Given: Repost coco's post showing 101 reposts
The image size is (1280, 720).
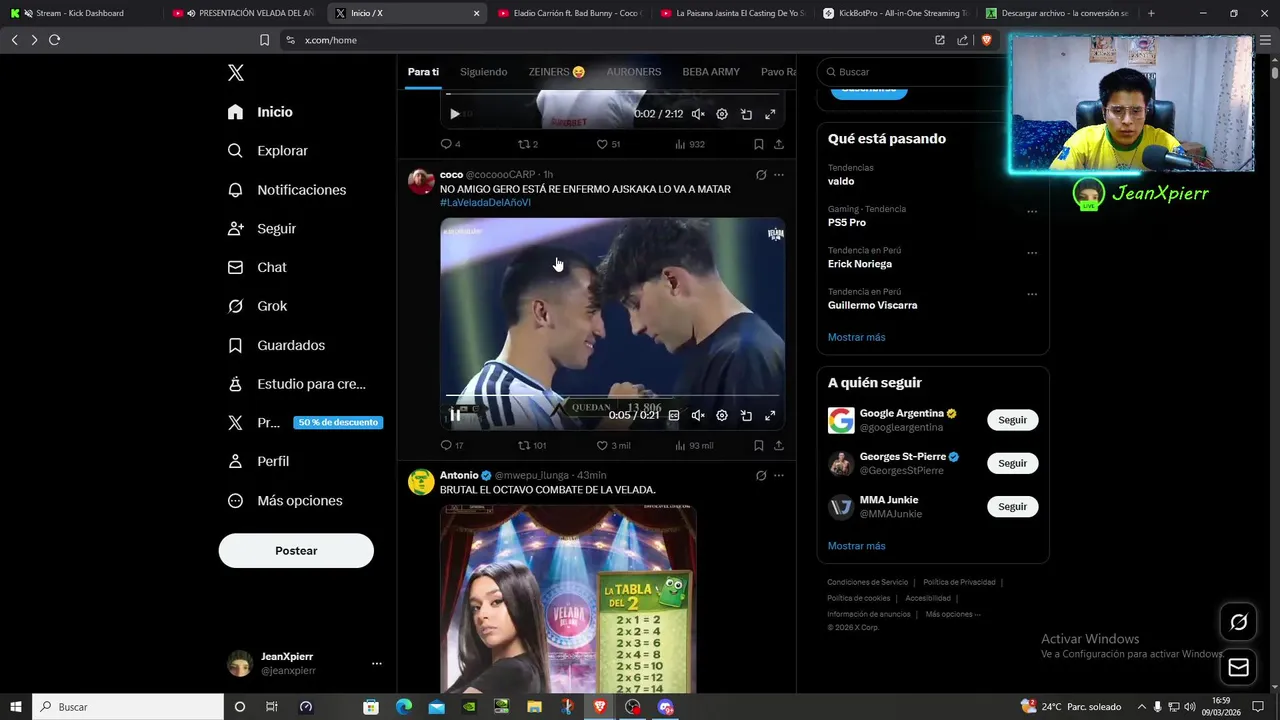Looking at the screenshot, I should [x=524, y=445].
